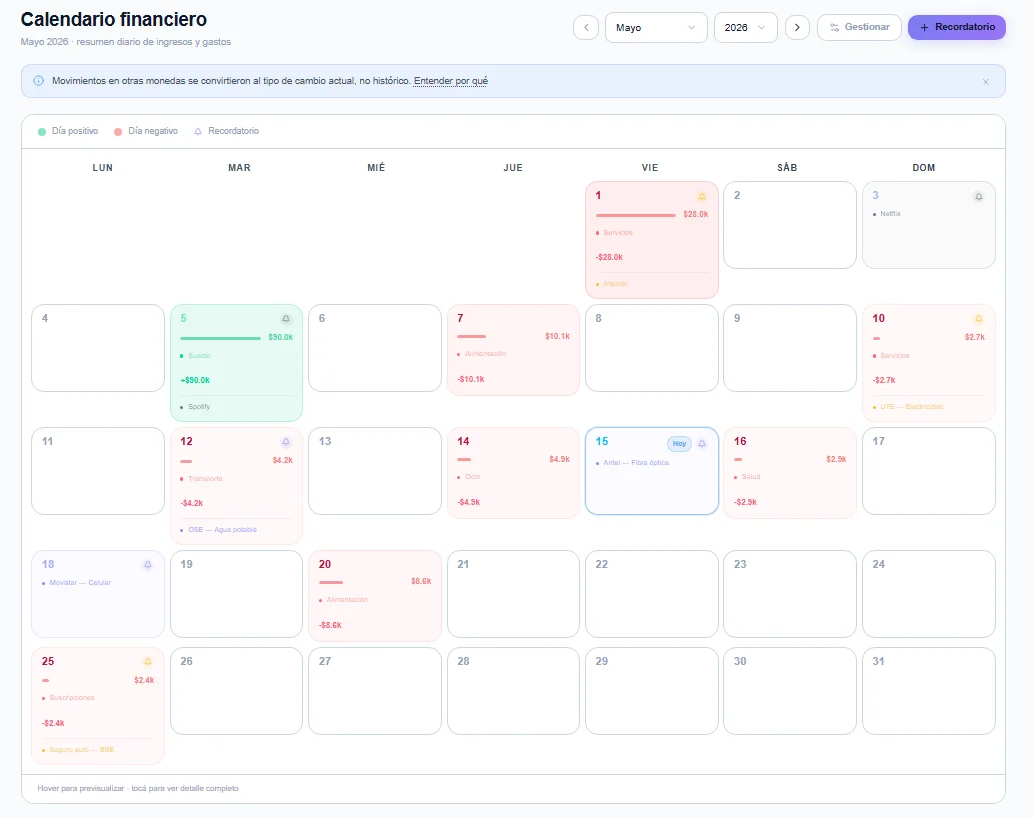Open the 2026 year dropdown
Image resolution: width=1033 pixels, height=818 pixels.
(746, 28)
